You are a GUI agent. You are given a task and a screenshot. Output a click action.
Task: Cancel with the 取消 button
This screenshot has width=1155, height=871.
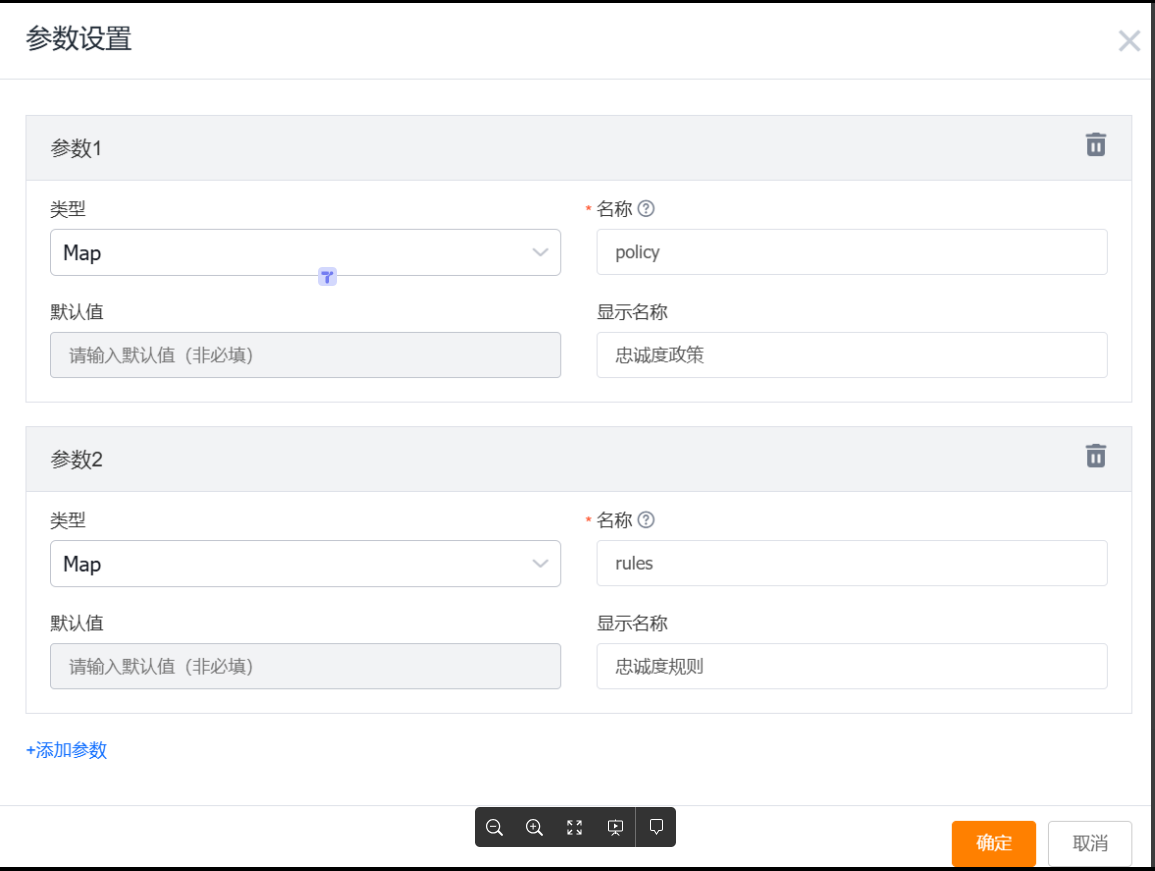tap(1089, 843)
